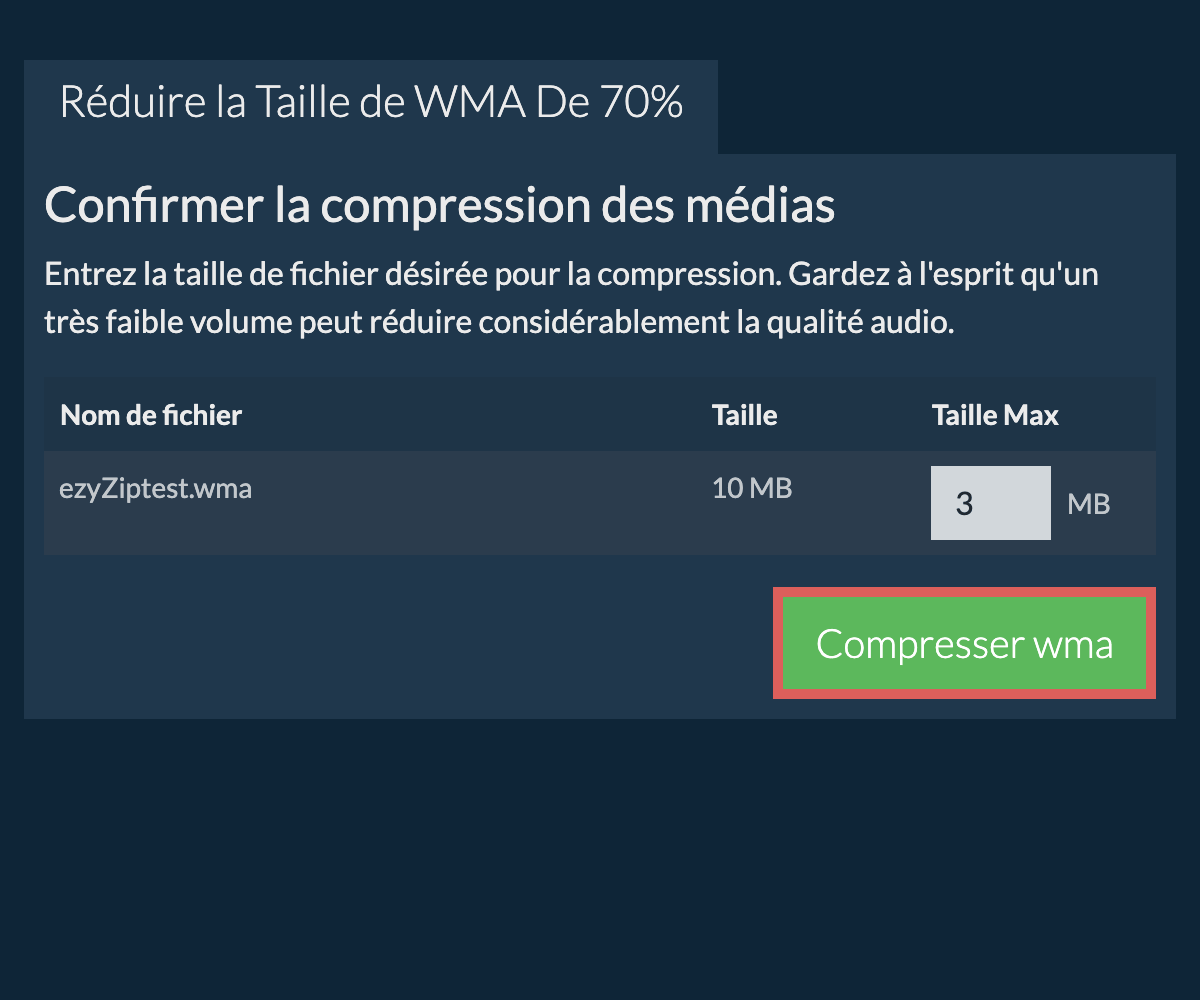The width and height of the screenshot is (1200, 1000).
Task: Click the word Confirmer in the heading
Action: click(x=150, y=206)
